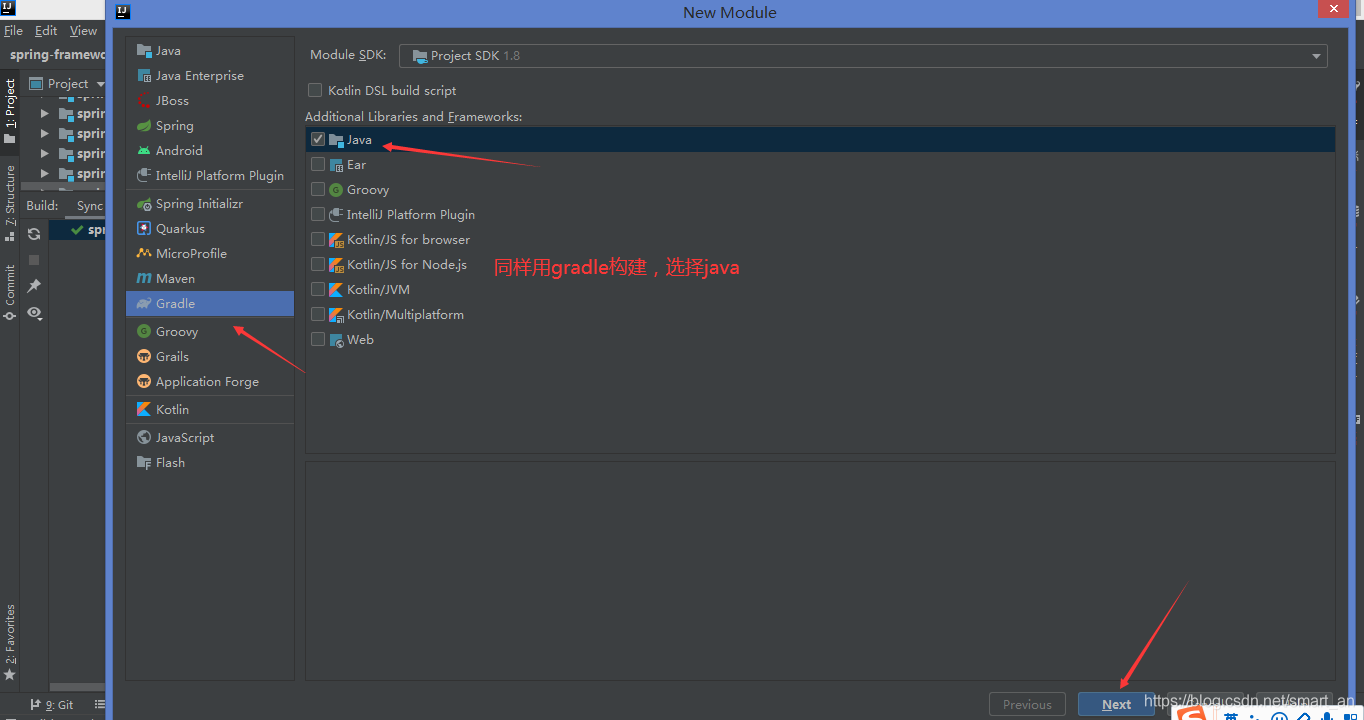Choose Spring module type

(210, 125)
